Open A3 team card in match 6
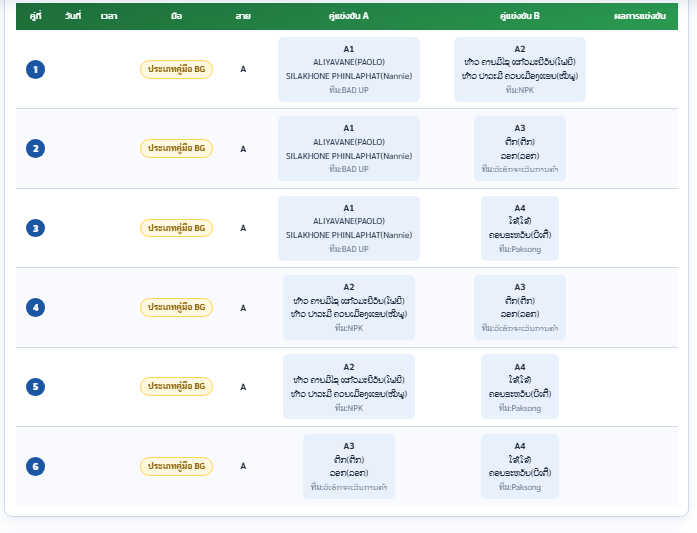The height and width of the screenshot is (533, 697). coord(349,466)
